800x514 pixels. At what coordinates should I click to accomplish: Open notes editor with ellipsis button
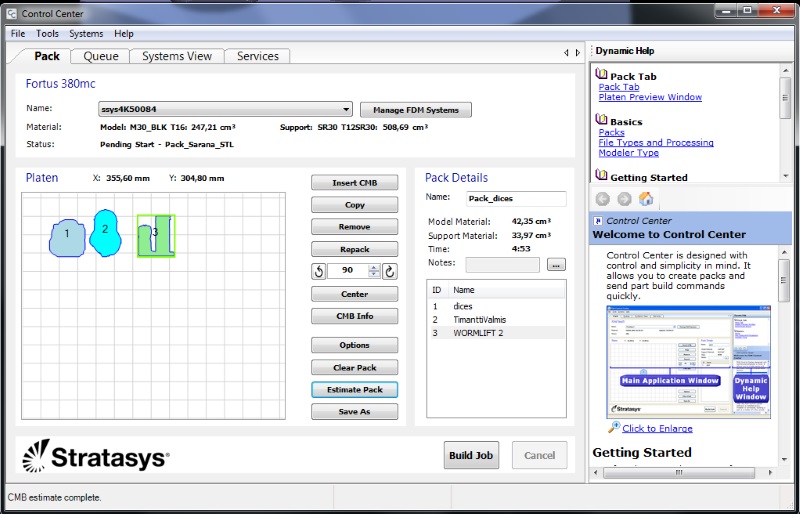556,264
